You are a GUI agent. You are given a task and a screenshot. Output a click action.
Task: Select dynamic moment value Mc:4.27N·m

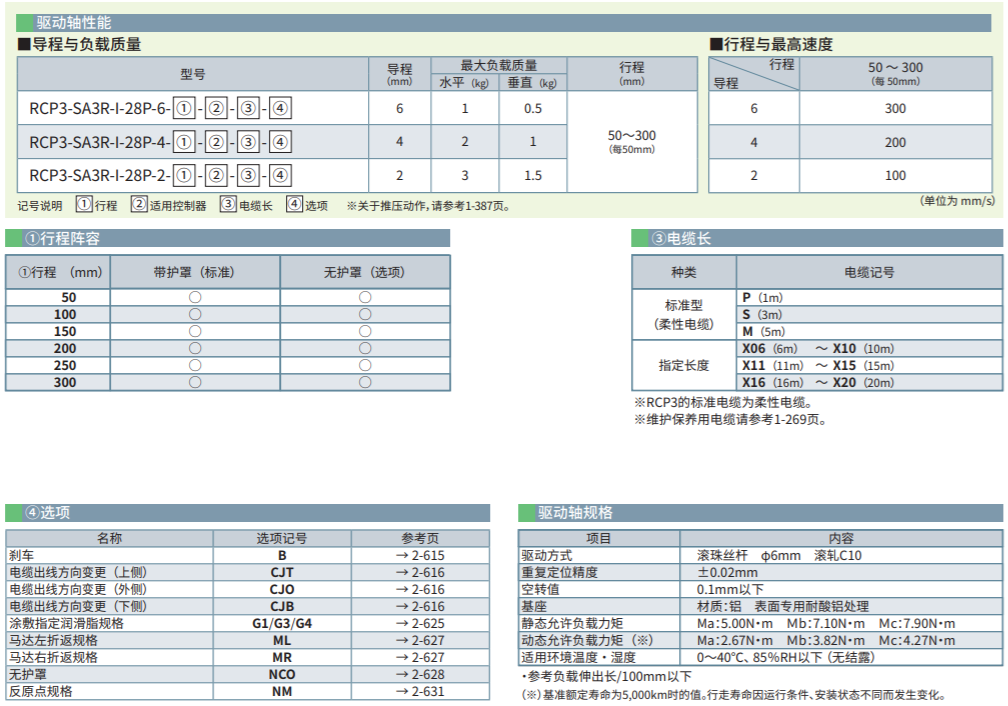917,640
